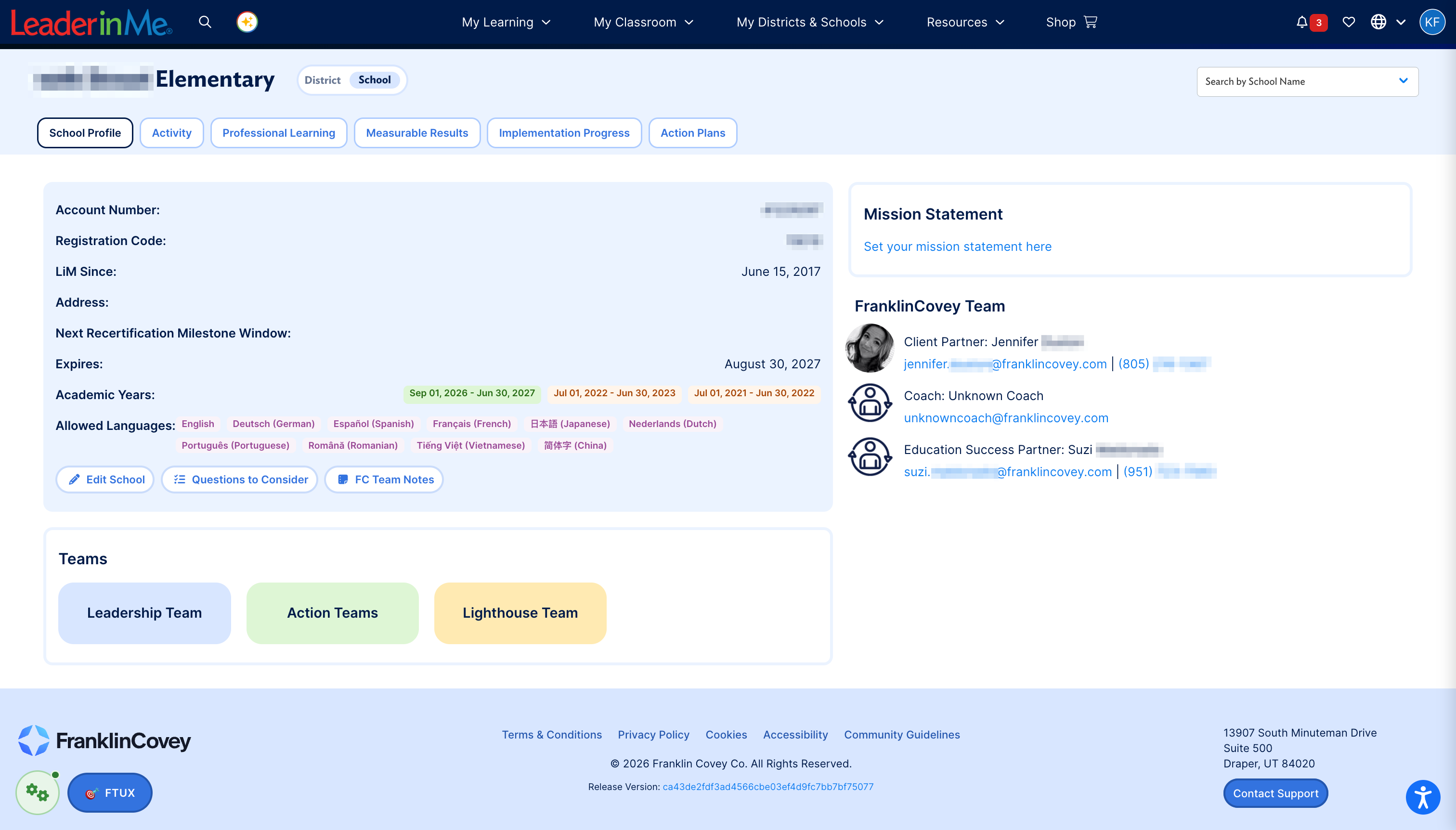Click the LeaderinMe logo

91,23
